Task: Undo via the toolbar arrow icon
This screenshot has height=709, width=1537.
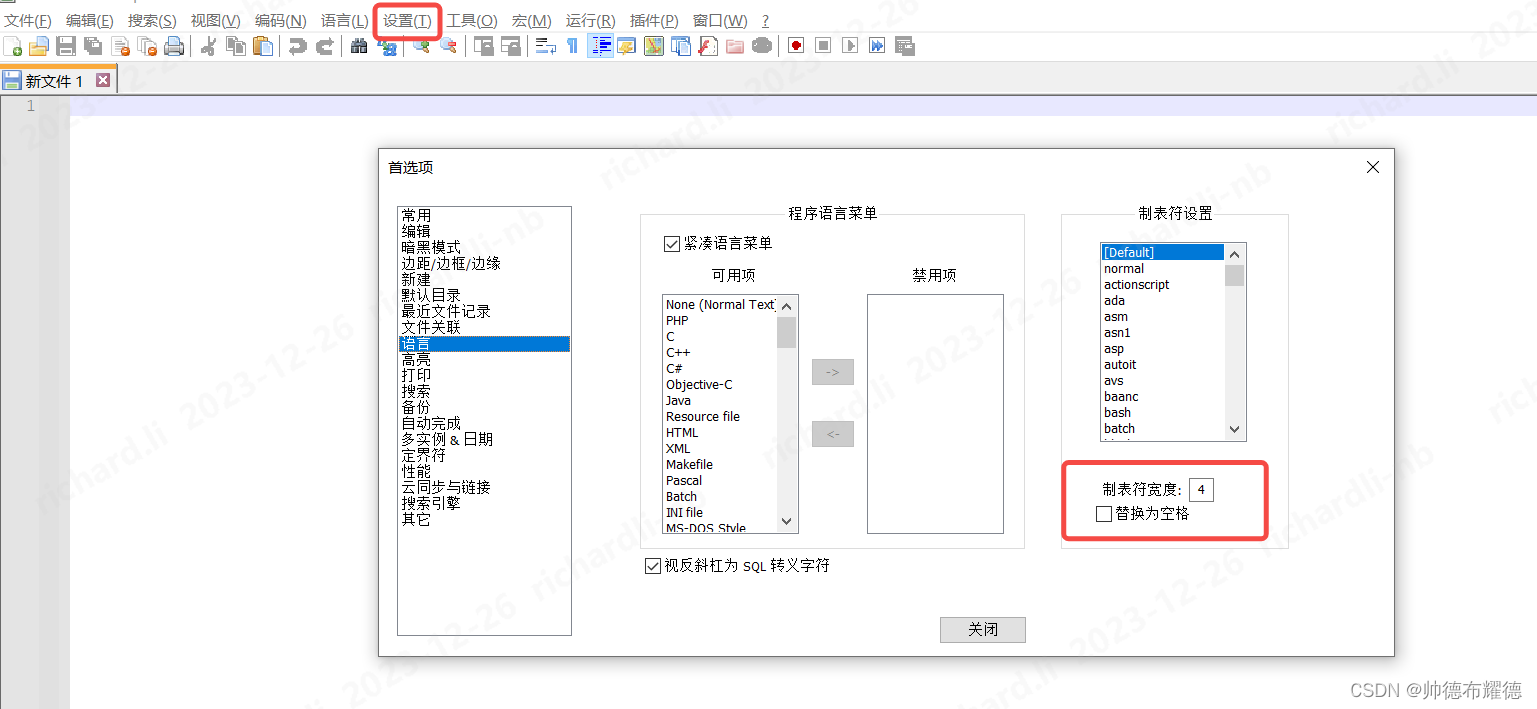Action: coord(295,46)
